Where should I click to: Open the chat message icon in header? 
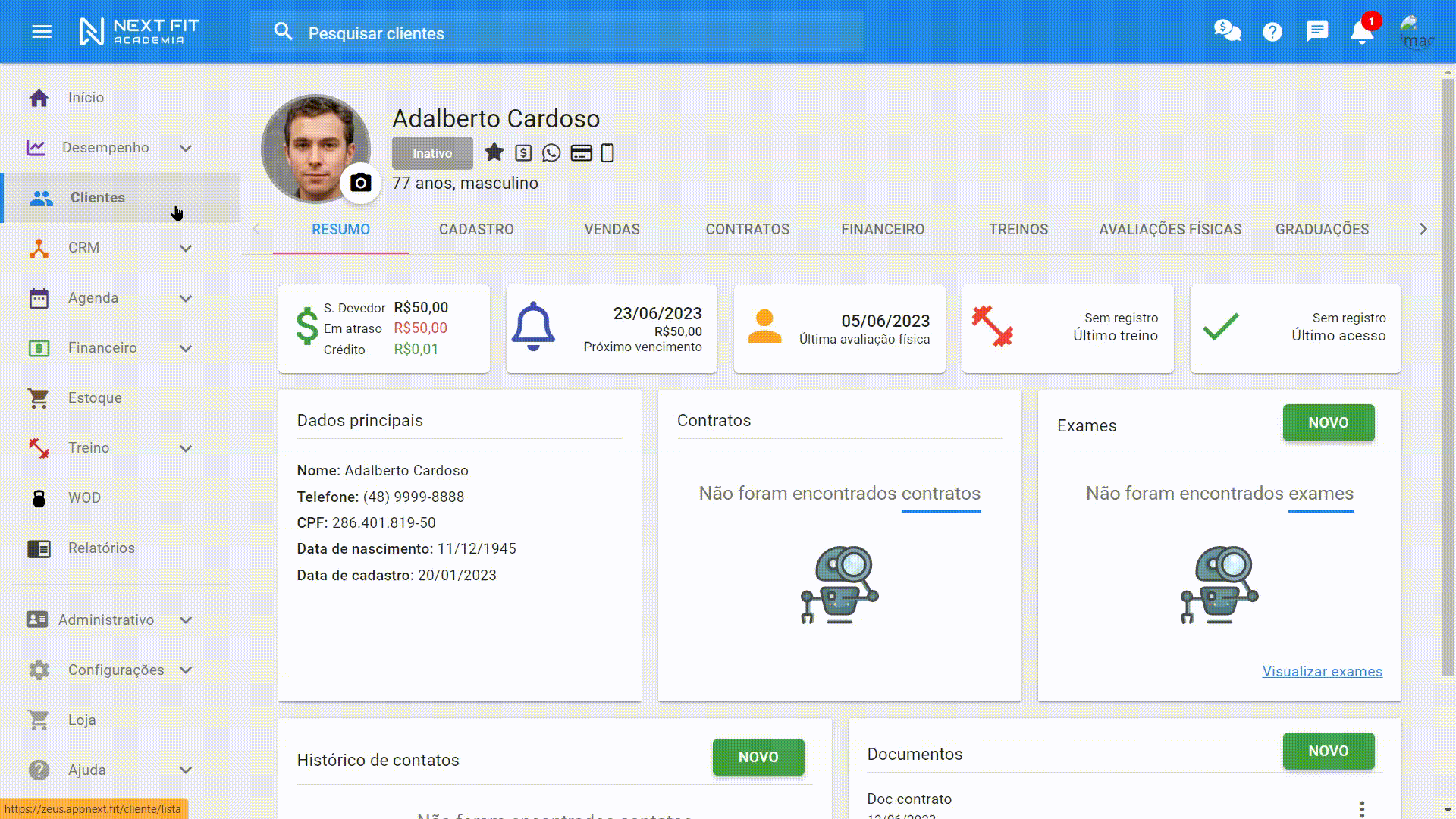(x=1317, y=31)
